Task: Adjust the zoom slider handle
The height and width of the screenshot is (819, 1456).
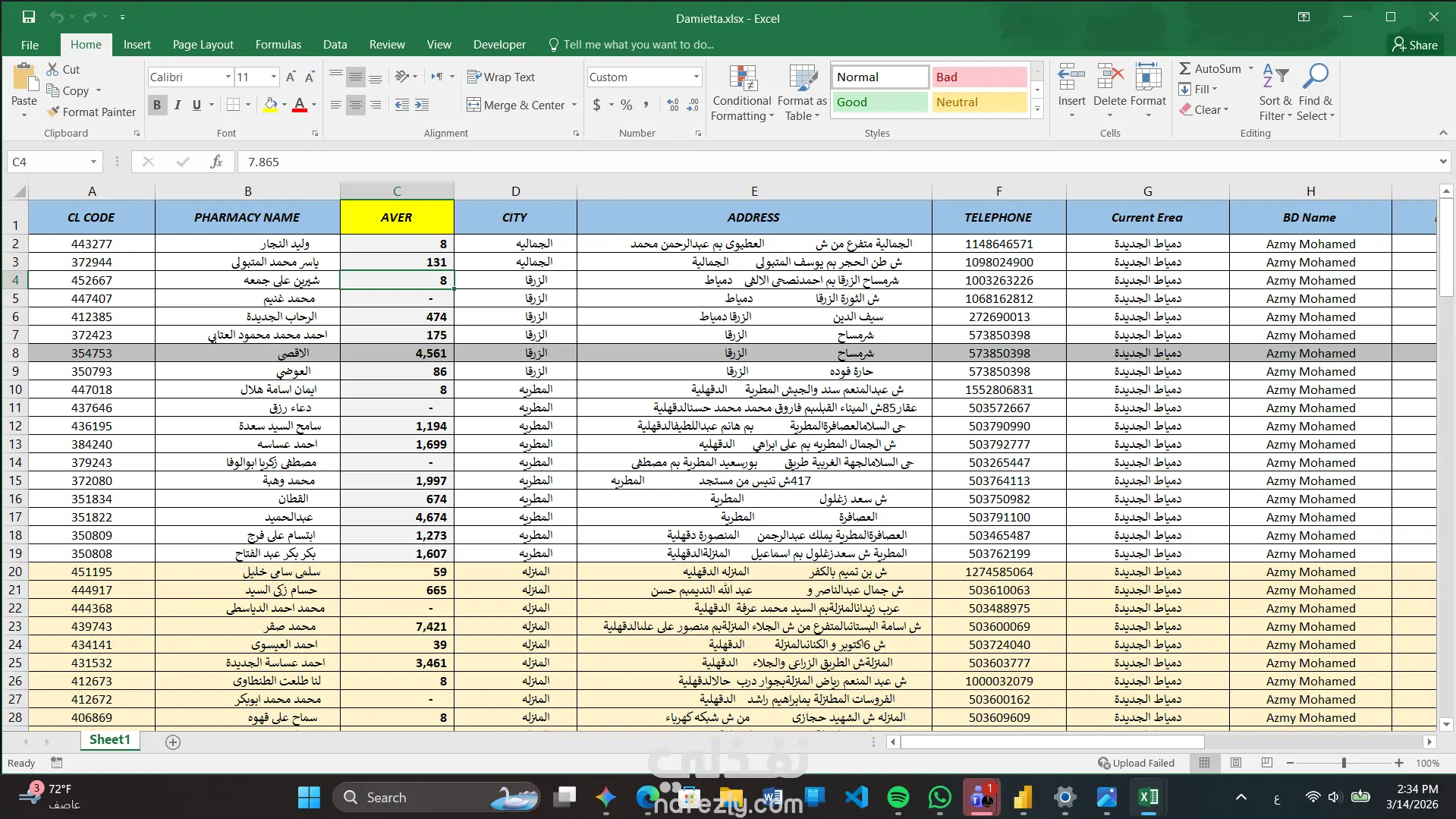Action: click(x=1344, y=763)
